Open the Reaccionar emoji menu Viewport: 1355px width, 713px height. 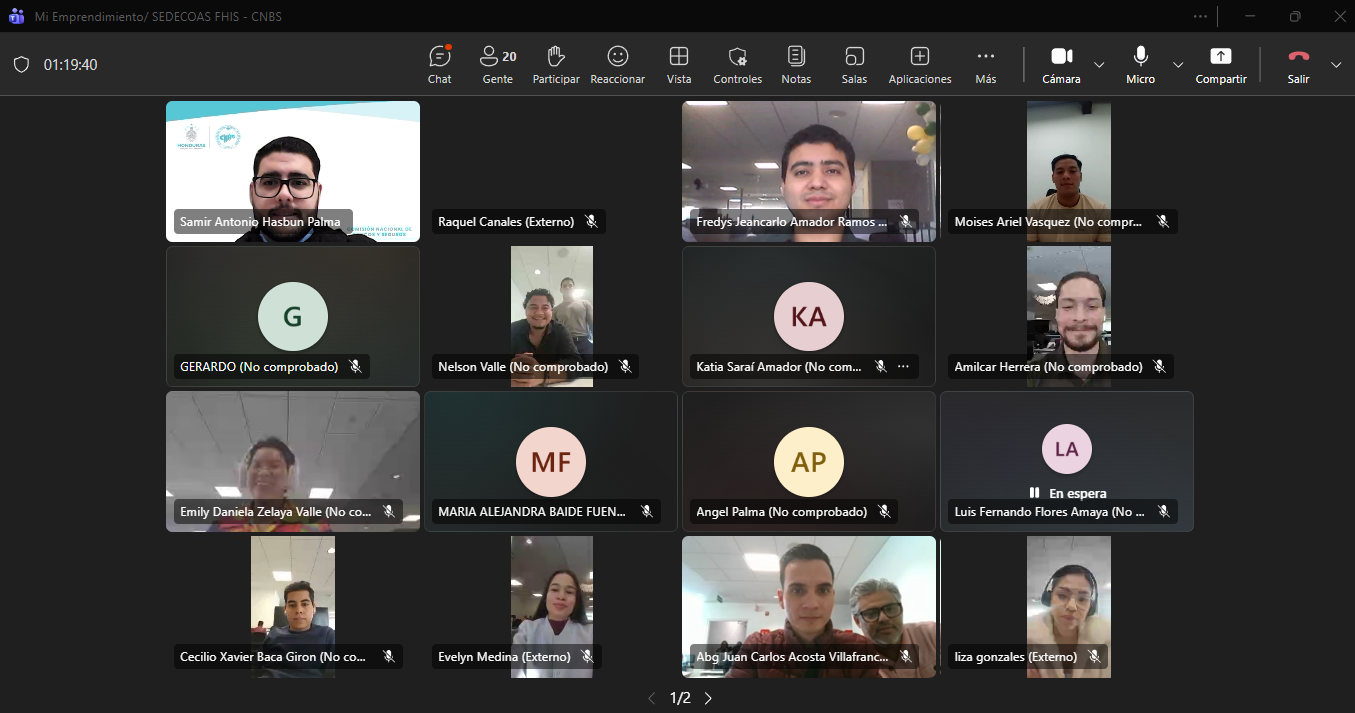(617, 64)
